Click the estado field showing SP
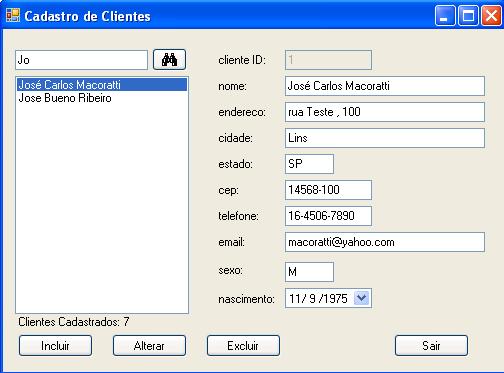This screenshot has height=373, width=504. click(309, 164)
